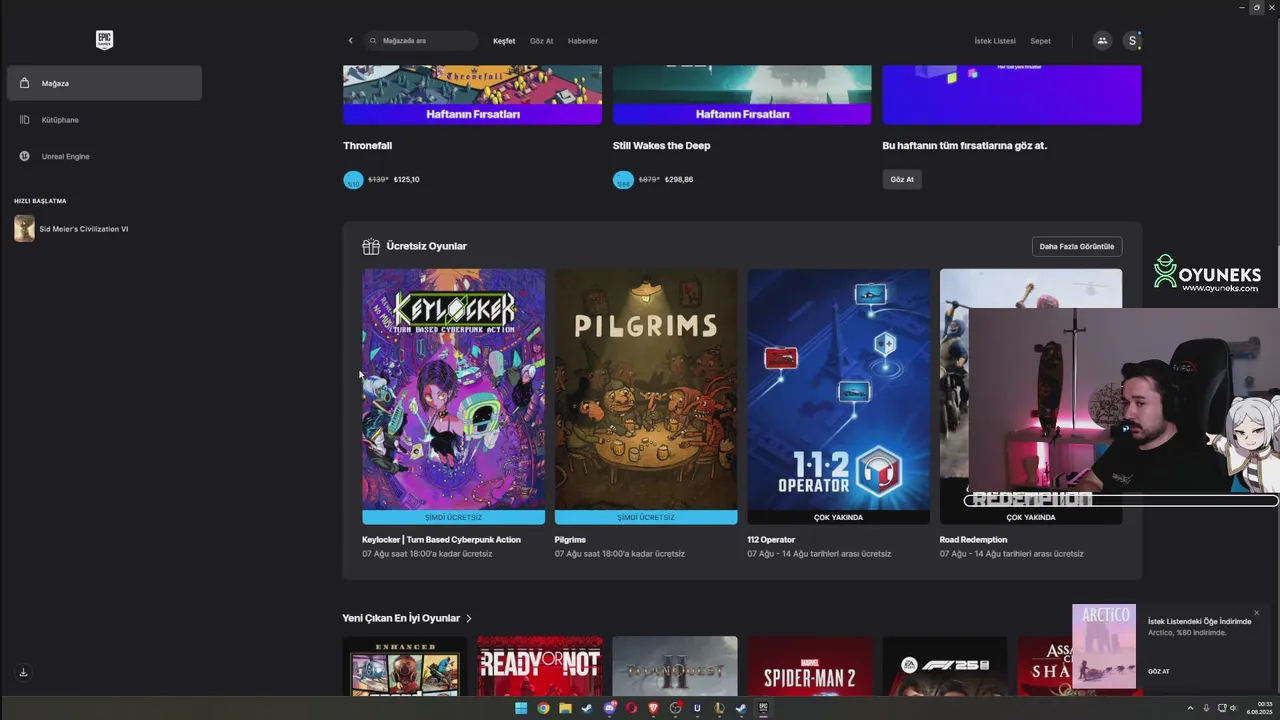Screen dimensions: 1280x720
Task: Expand Yeni Çıkan En İyi Oyunlar chevron
Action: [469, 618]
